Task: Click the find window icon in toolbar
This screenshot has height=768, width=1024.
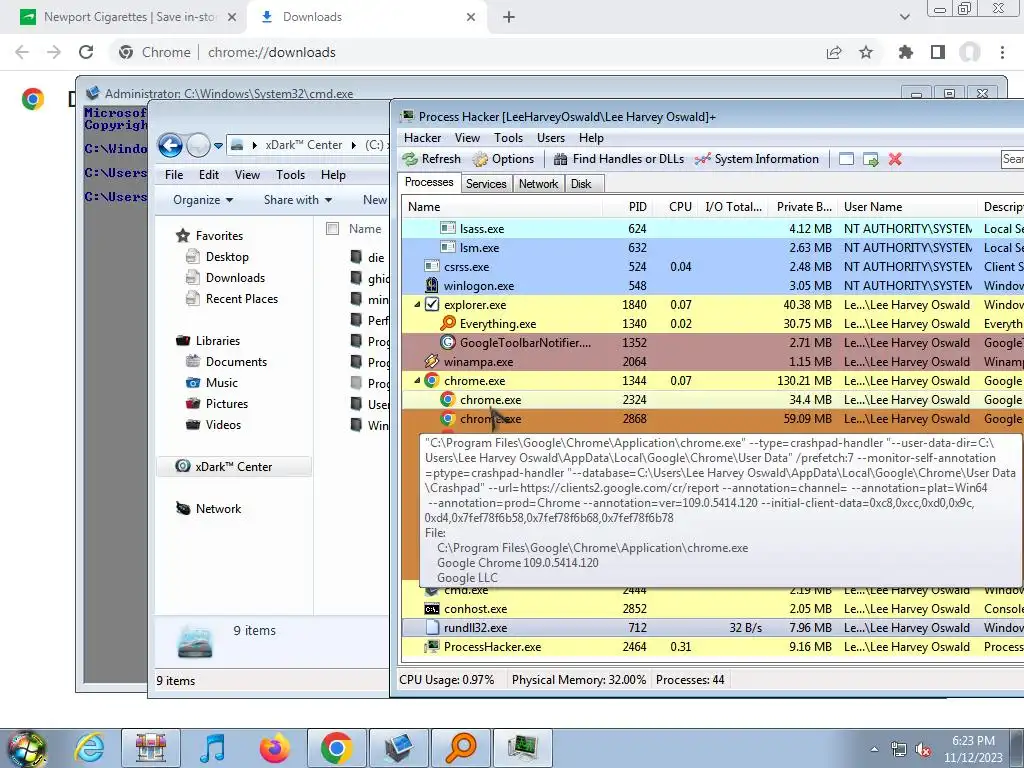Action: [x=846, y=159]
